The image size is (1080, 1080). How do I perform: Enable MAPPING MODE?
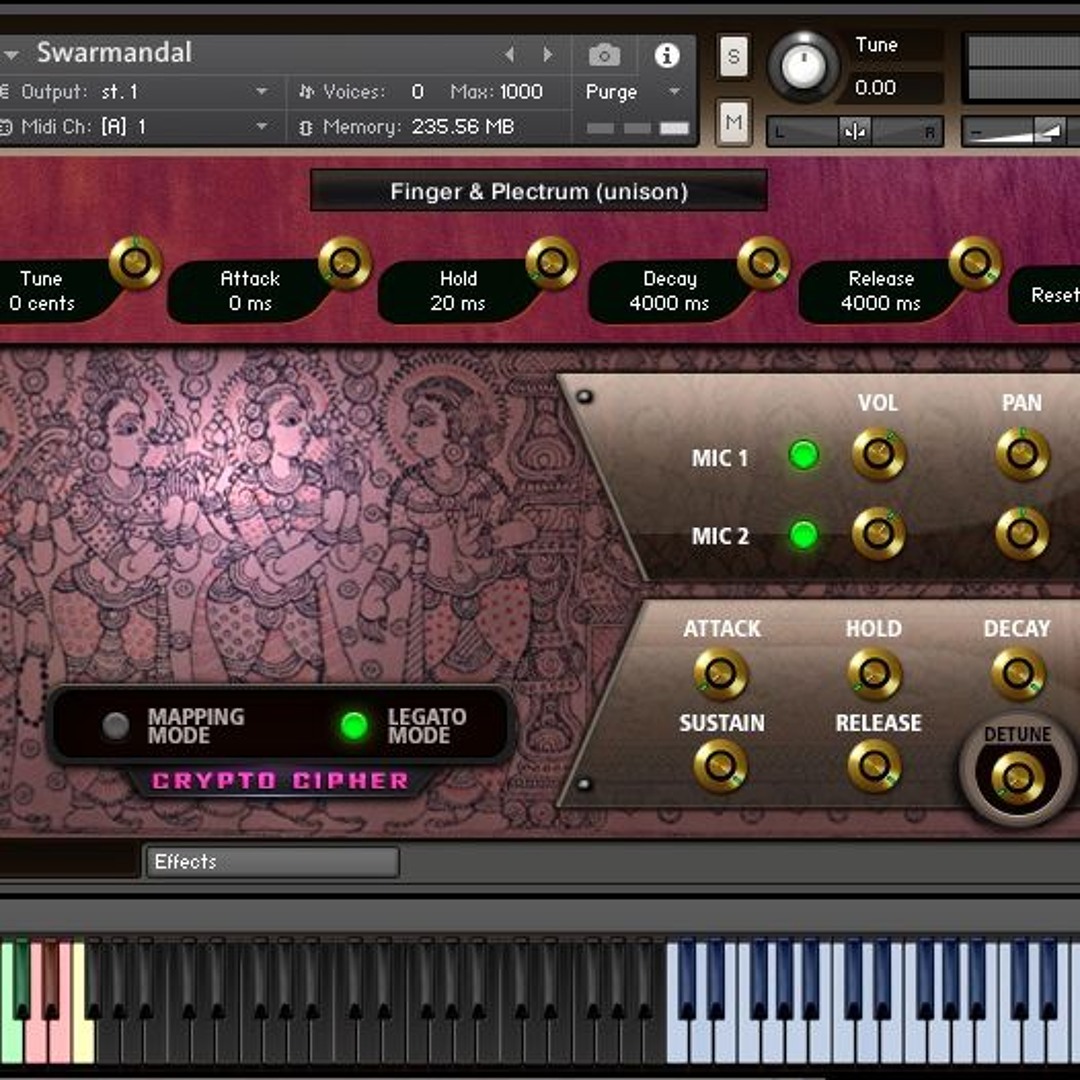click(x=116, y=727)
